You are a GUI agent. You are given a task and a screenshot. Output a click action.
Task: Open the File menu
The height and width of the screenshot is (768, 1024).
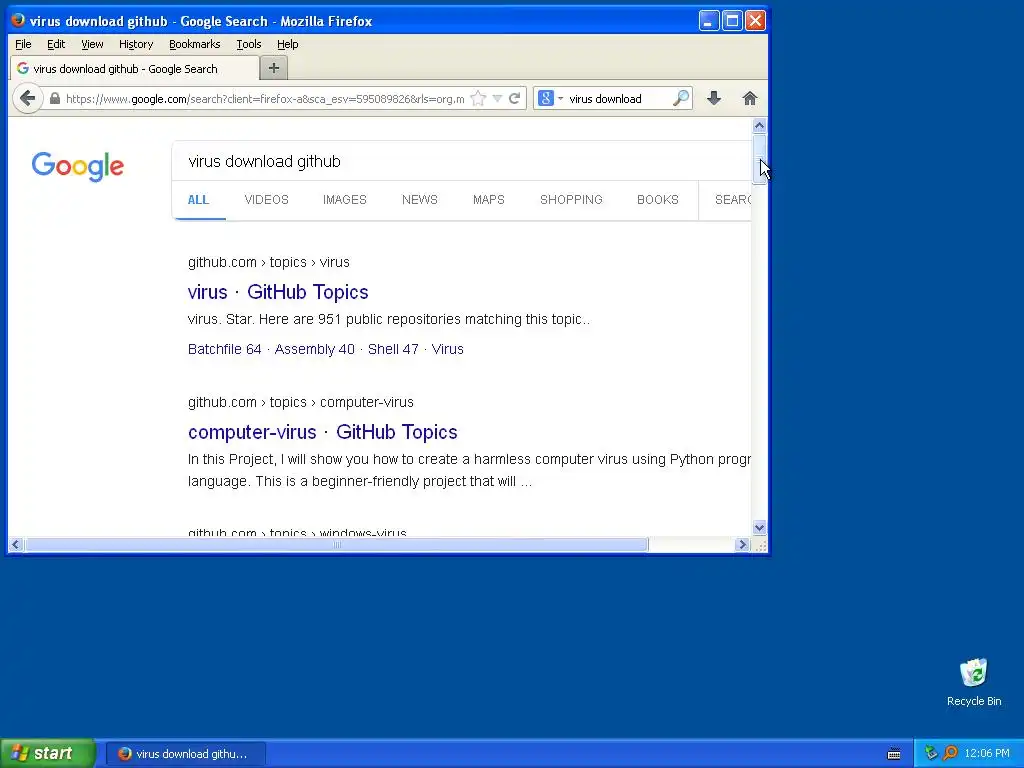coord(23,44)
